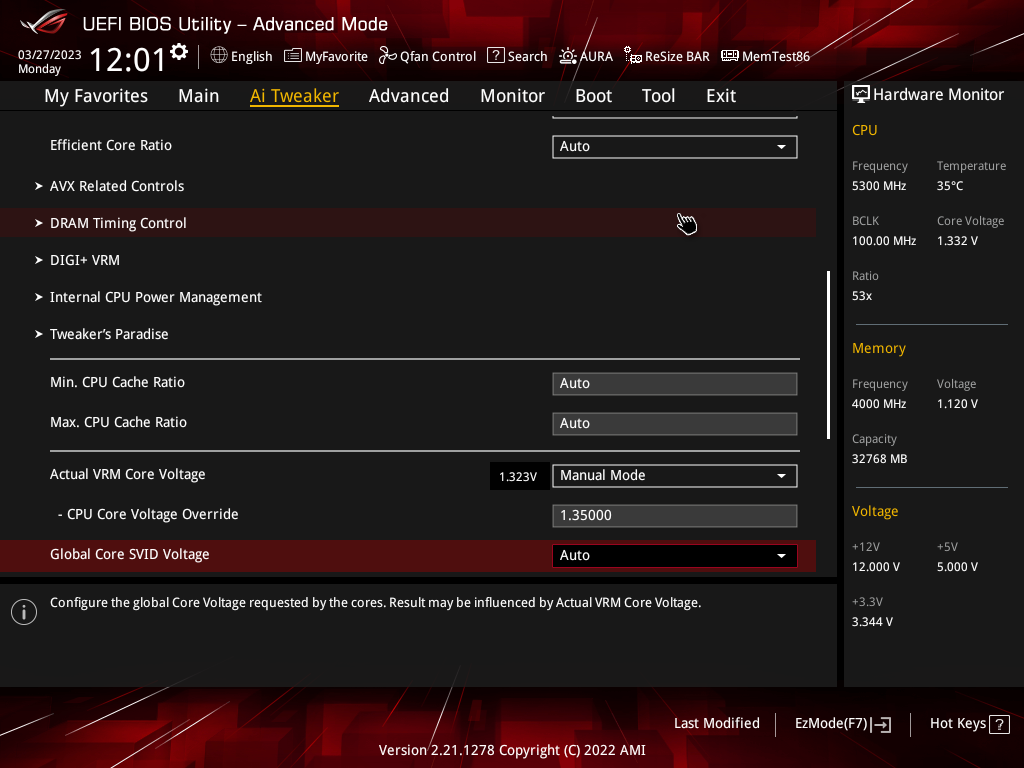The image size is (1024, 768).
Task: Click the info icon beside help text
Action: [x=24, y=612]
